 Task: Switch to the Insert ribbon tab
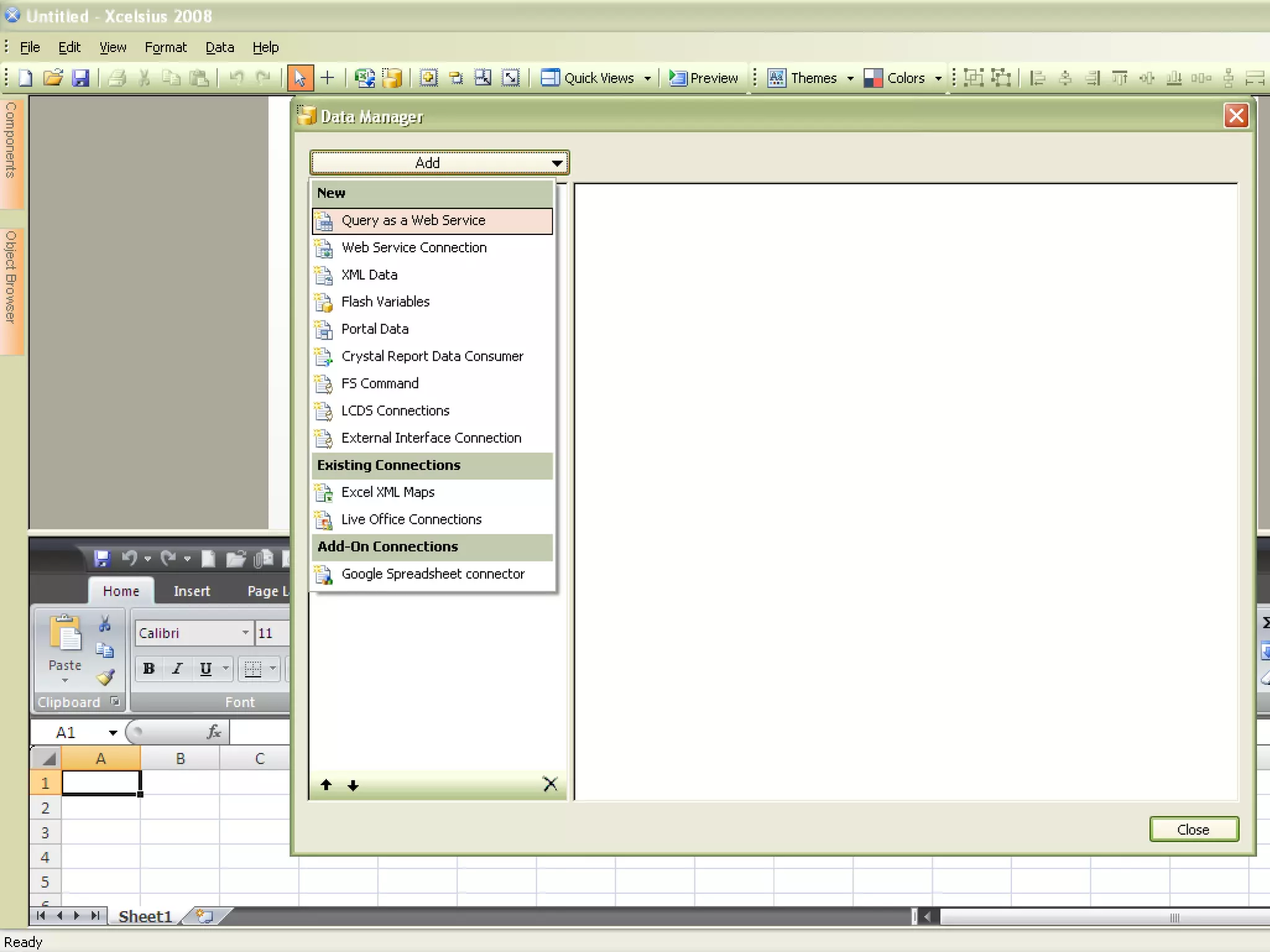click(192, 591)
